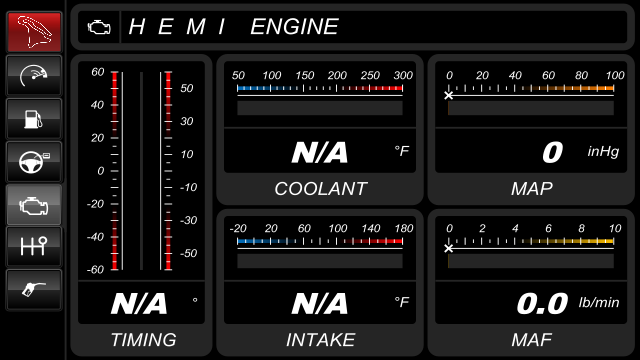Select the steering wheel icon in sidebar
The image size is (640, 360).
click(x=34, y=162)
